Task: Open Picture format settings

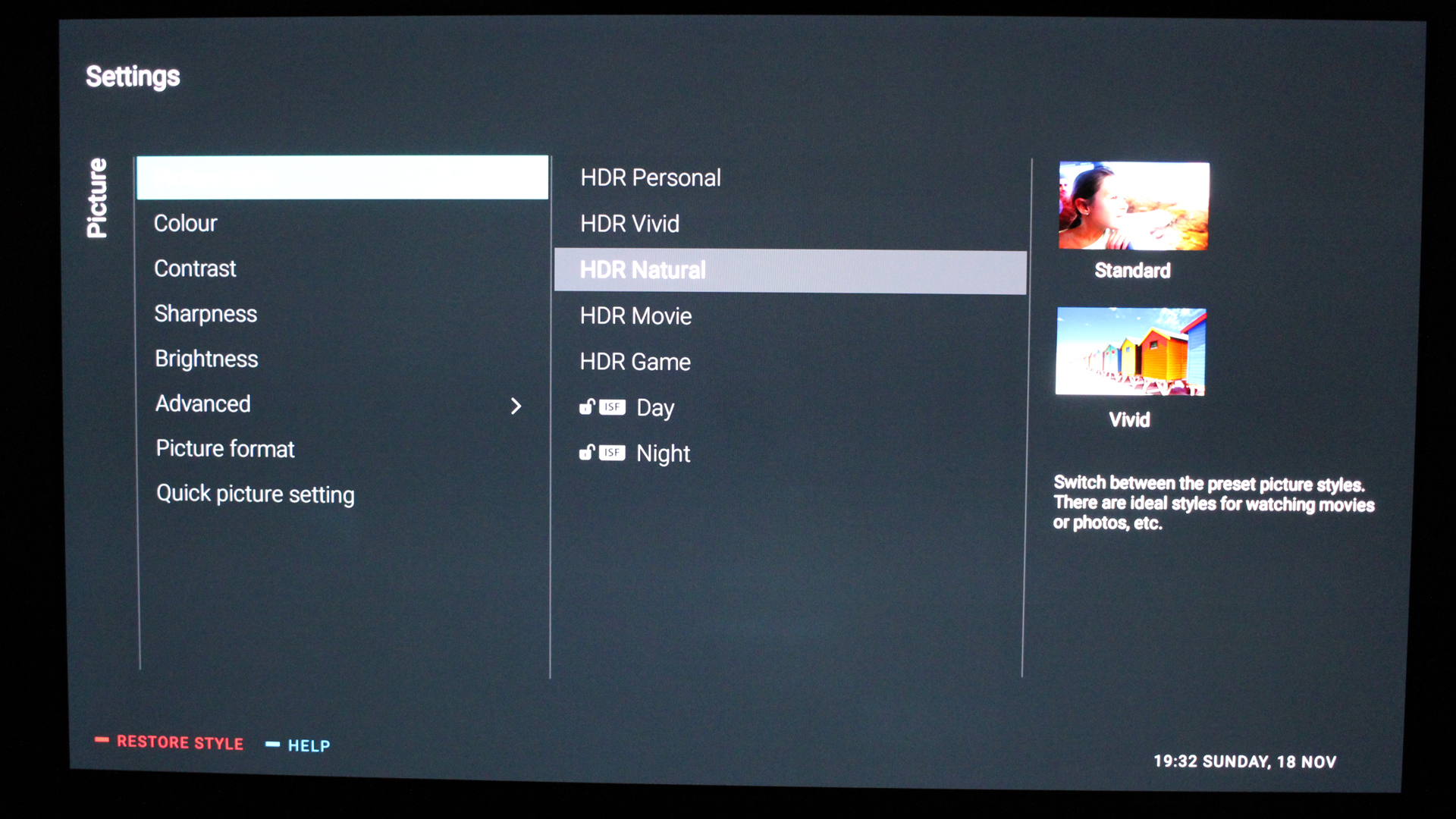Action: coord(224,447)
